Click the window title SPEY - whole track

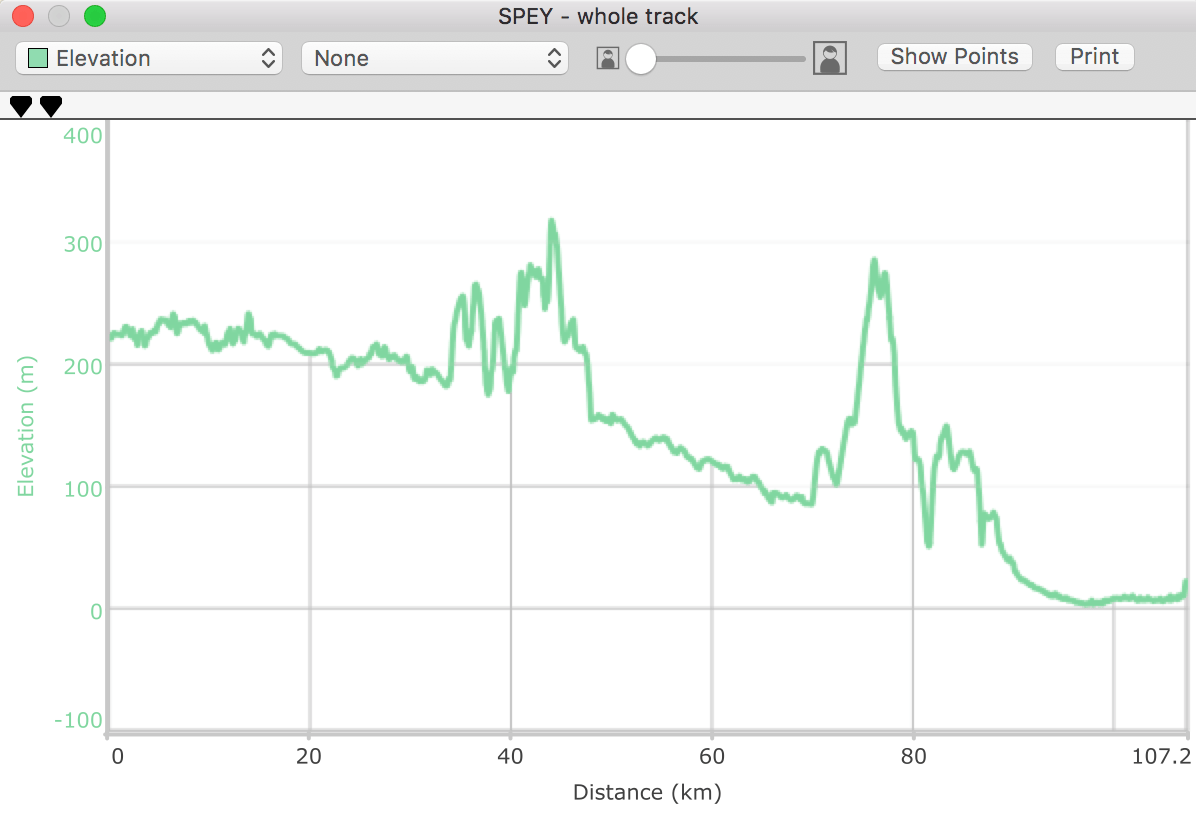(x=598, y=17)
